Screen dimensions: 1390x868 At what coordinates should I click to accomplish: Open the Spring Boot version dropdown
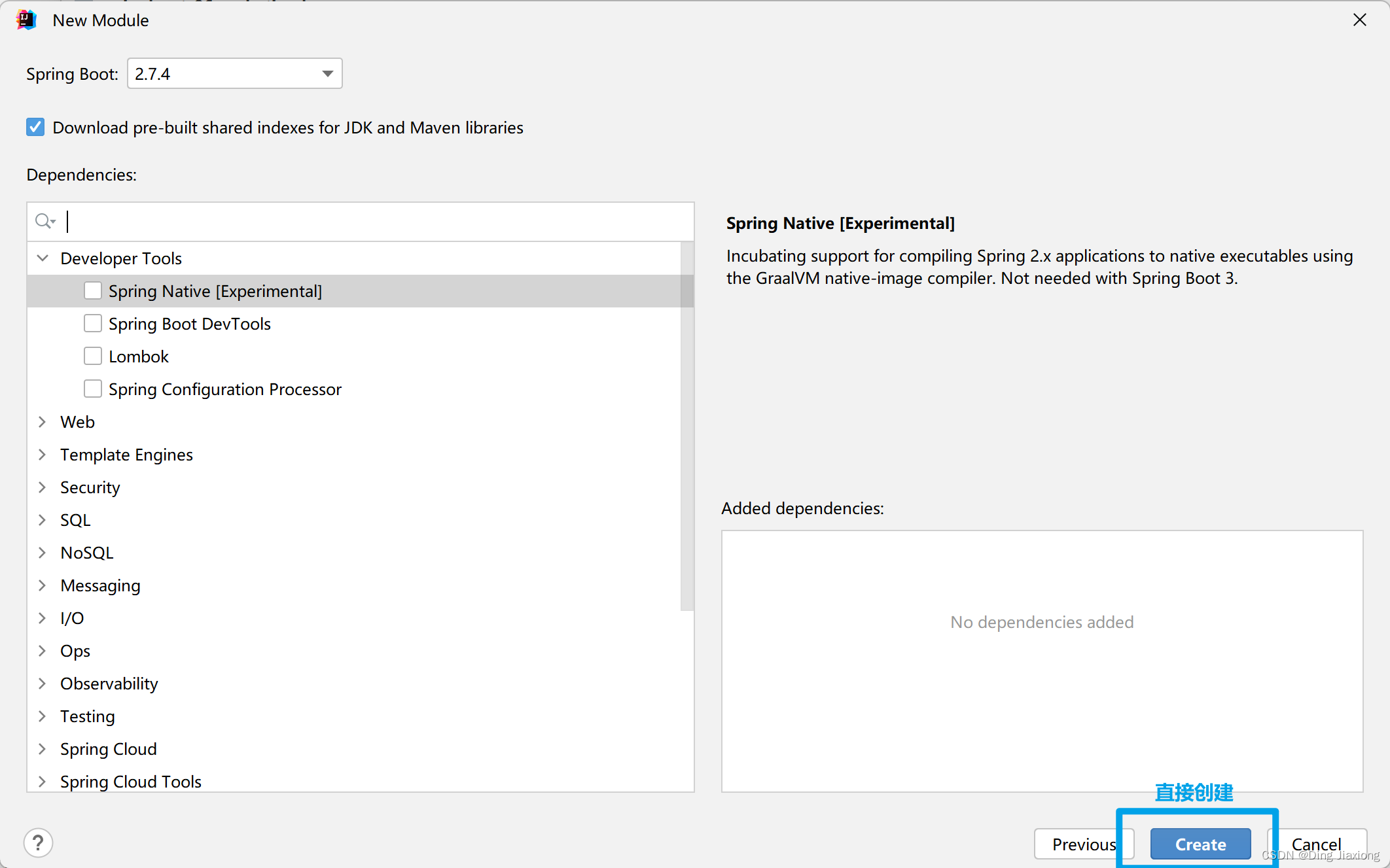click(x=235, y=73)
